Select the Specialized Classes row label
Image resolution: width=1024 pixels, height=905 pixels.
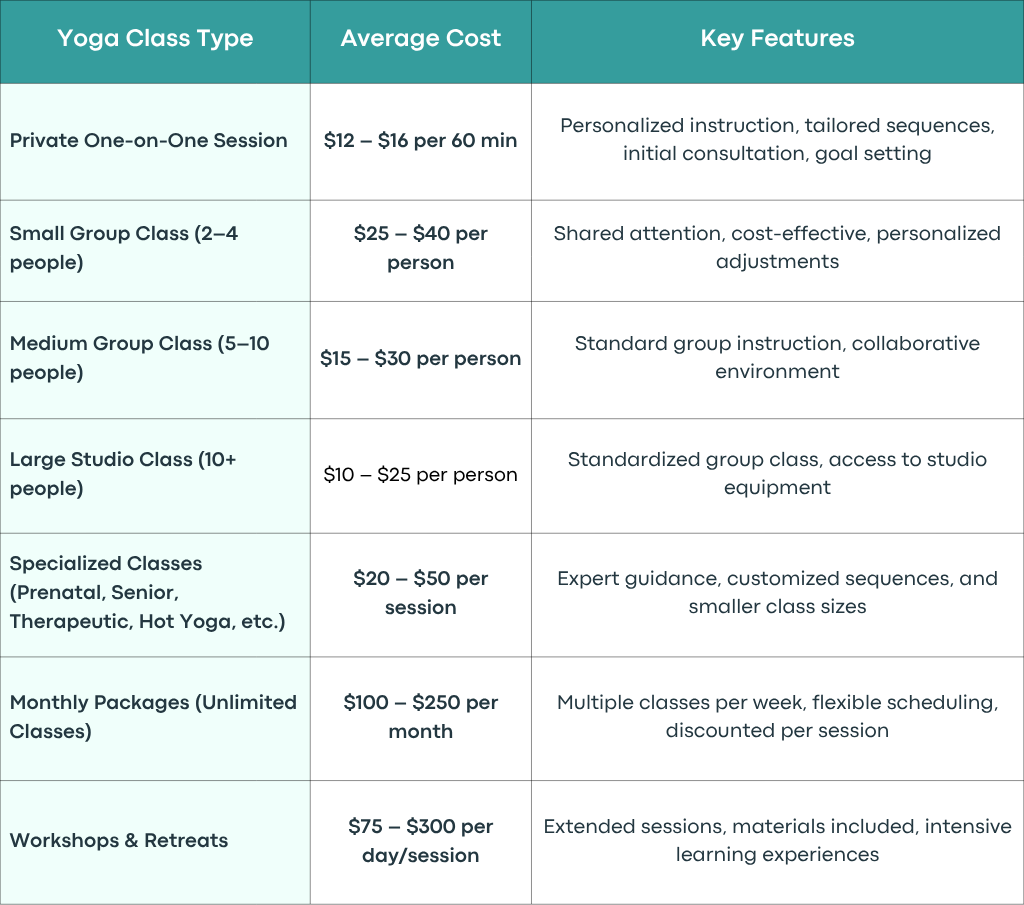148,592
